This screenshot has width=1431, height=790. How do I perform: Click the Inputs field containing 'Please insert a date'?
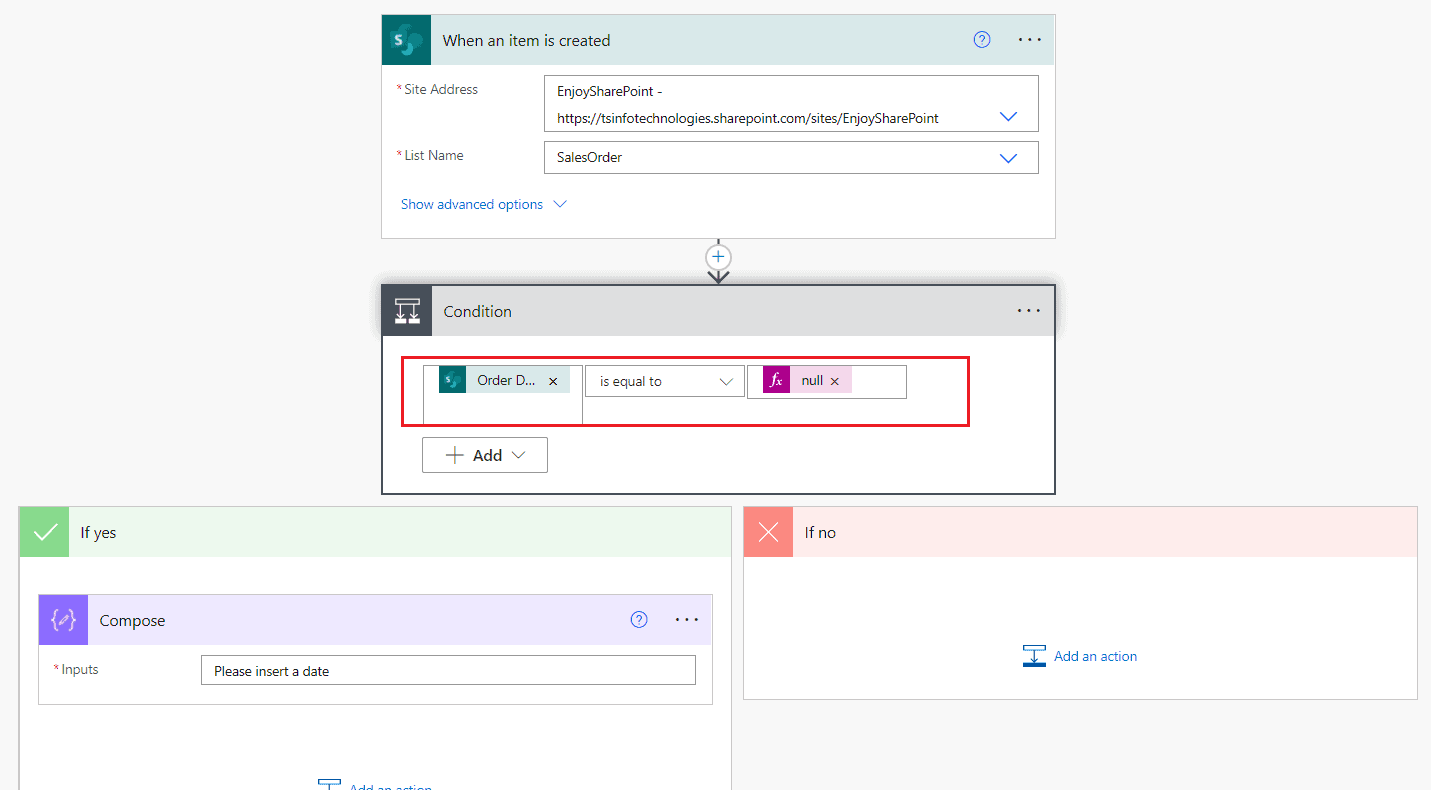(x=448, y=669)
